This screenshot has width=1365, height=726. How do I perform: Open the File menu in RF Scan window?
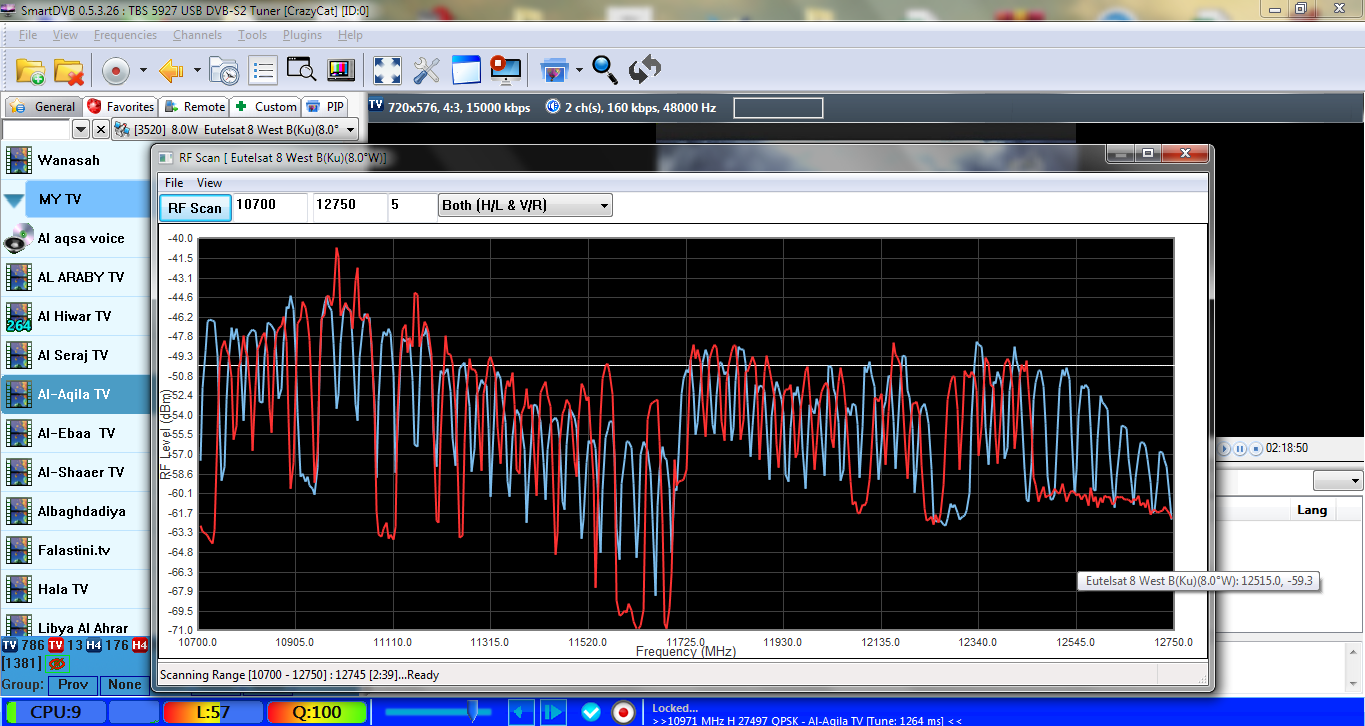[174, 183]
